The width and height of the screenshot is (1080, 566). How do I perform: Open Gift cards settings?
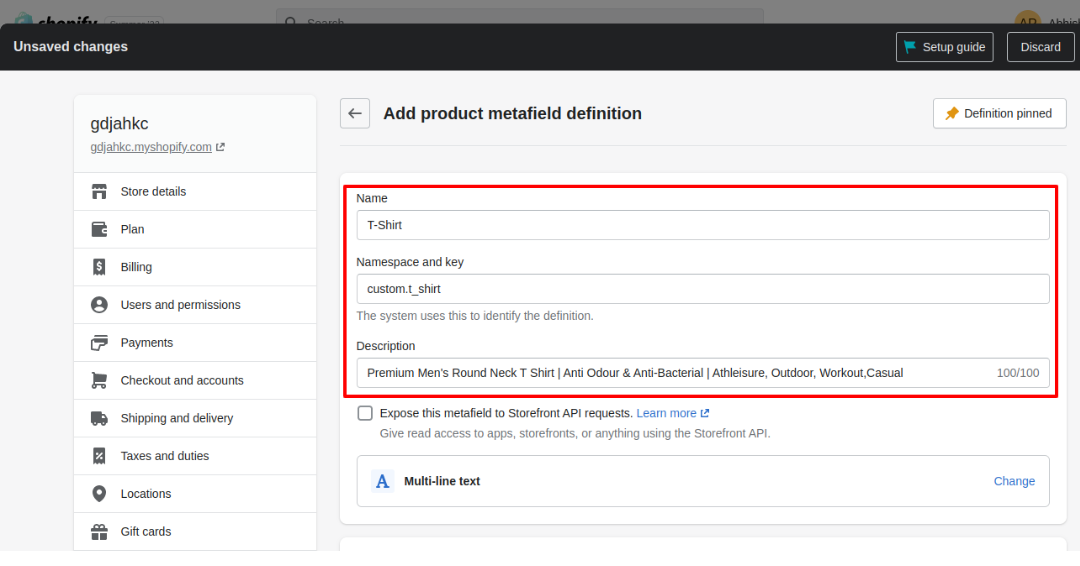[x=195, y=532]
